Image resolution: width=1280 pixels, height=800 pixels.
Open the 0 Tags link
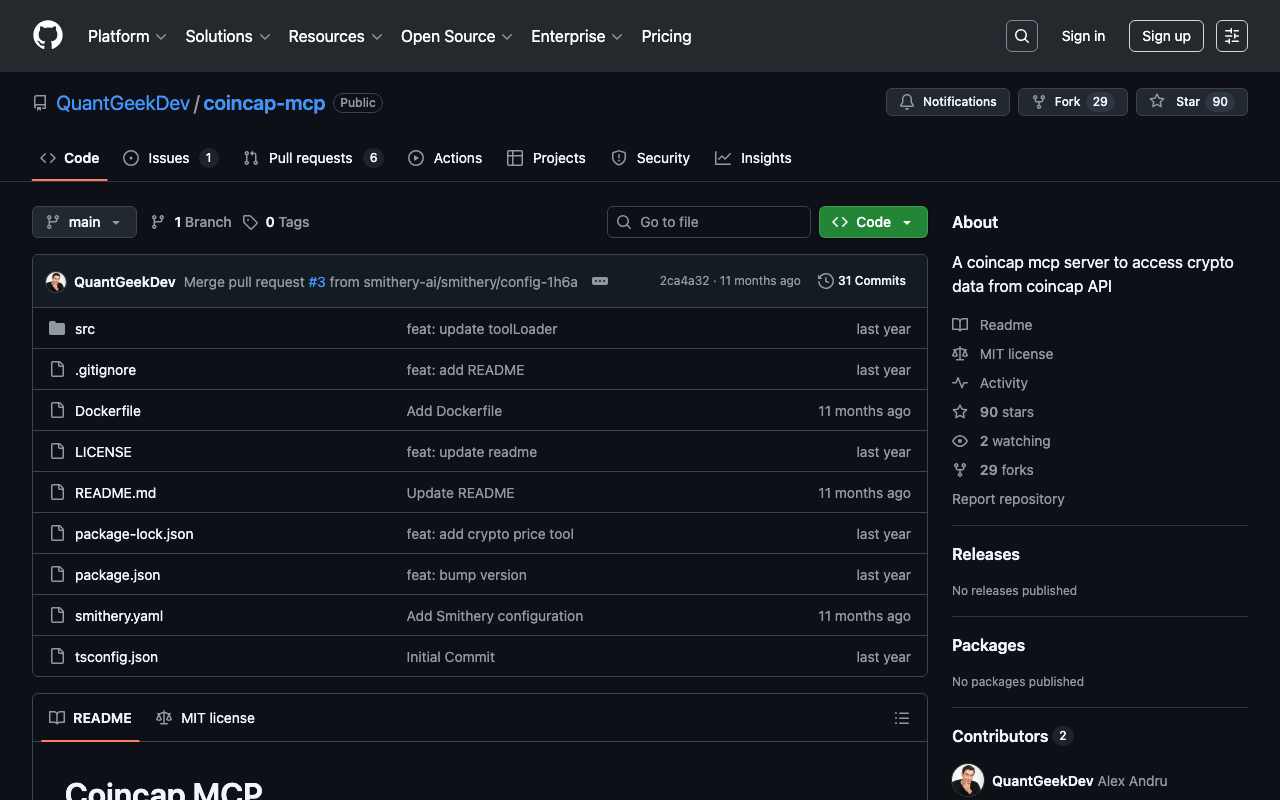pyautogui.click(x=277, y=222)
